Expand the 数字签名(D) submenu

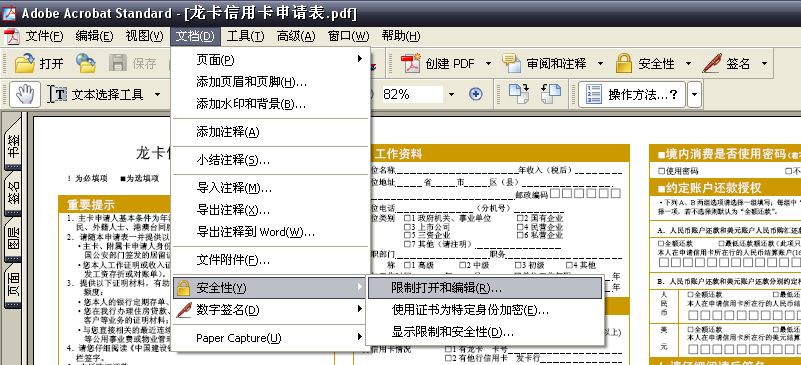pos(360,309)
